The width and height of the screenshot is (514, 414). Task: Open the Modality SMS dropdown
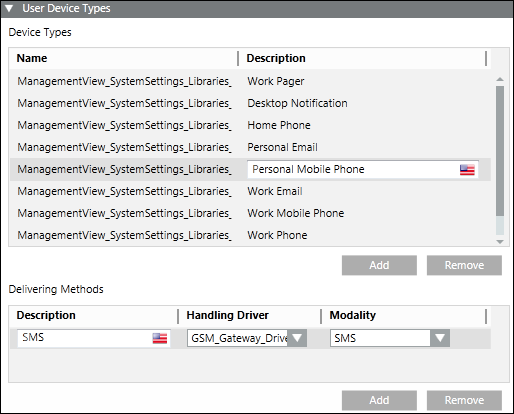point(440,338)
